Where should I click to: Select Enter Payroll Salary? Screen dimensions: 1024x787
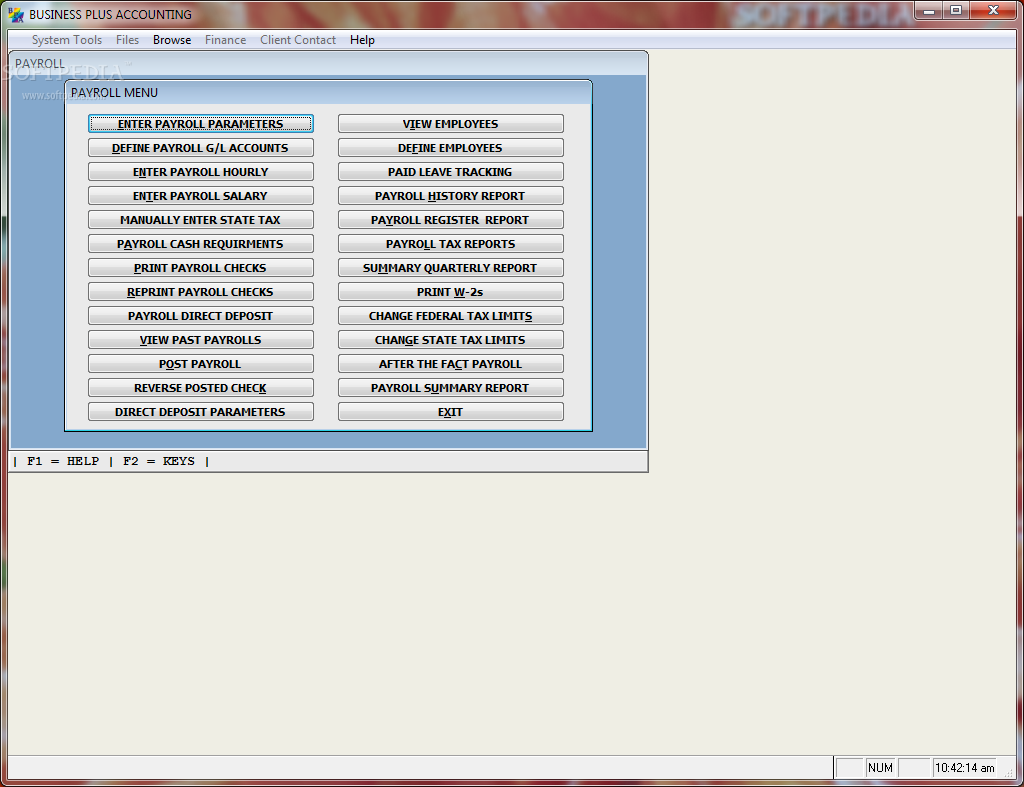(200, 196)
